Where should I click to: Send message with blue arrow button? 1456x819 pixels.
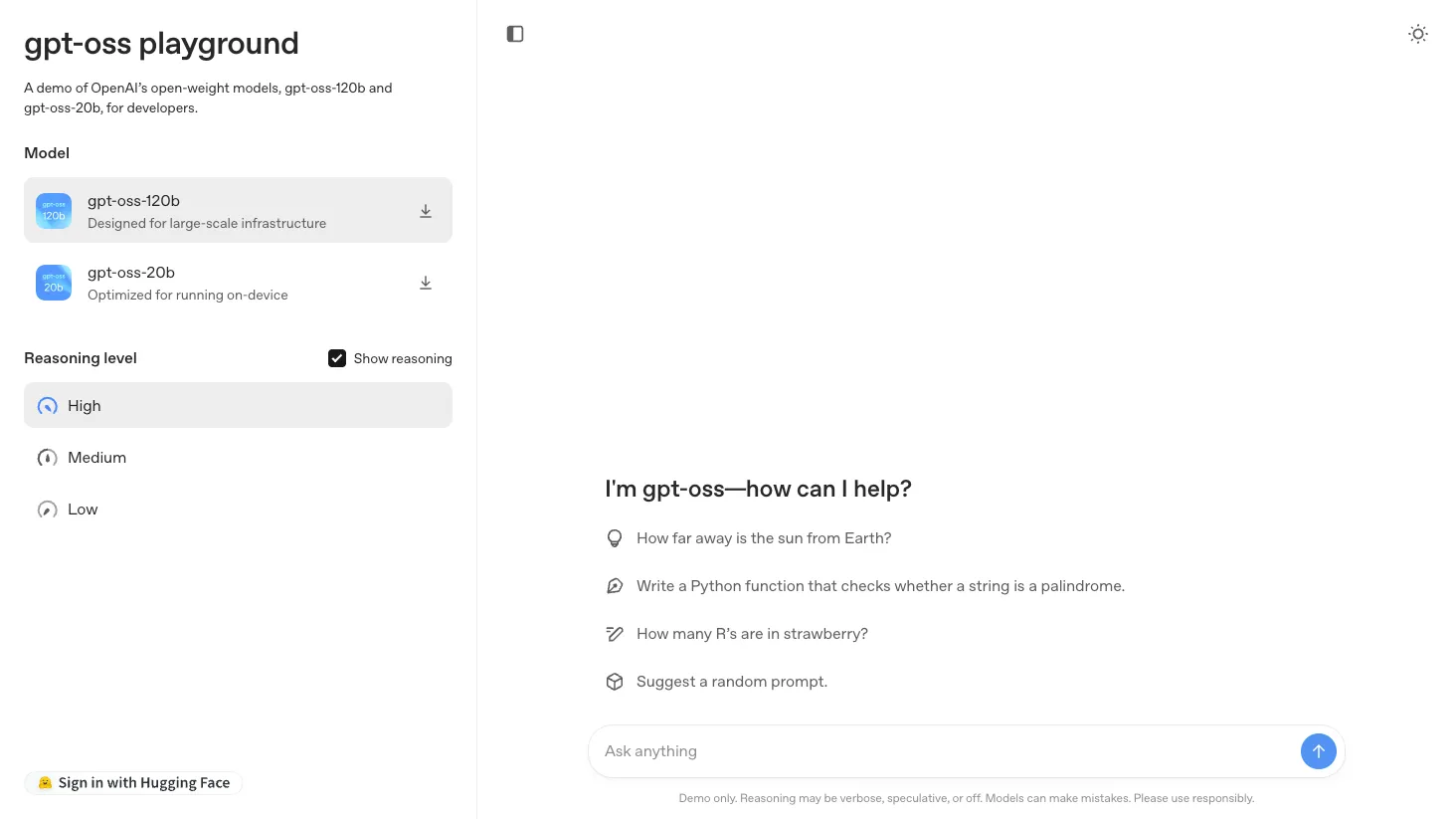(1318, 751)
